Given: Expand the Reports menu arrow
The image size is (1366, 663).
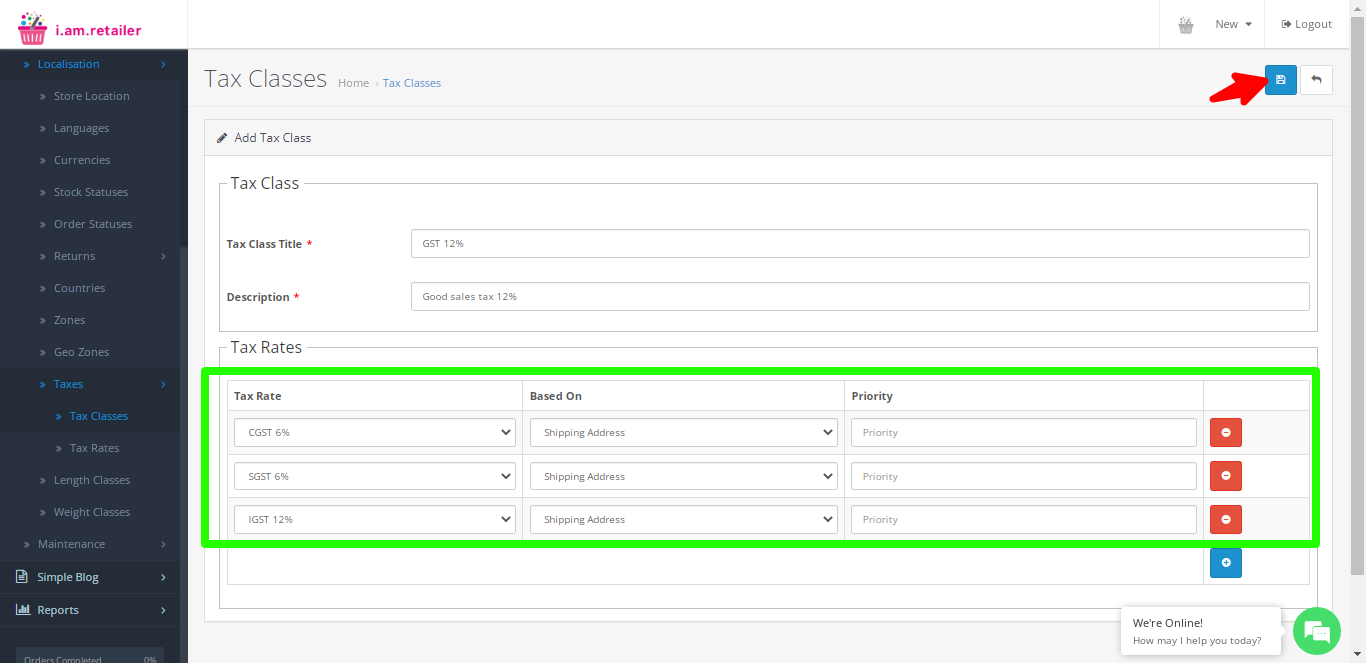Looking at the screenshot, I should 163,610.
